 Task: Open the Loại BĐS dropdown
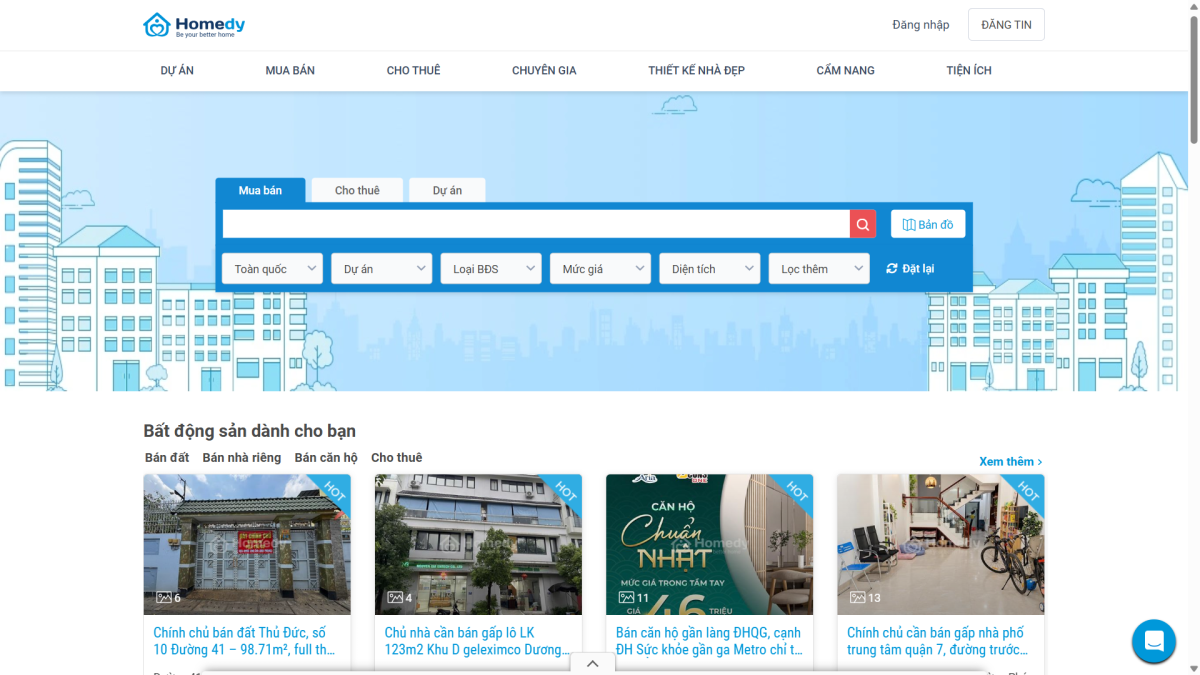pos(490,269)
